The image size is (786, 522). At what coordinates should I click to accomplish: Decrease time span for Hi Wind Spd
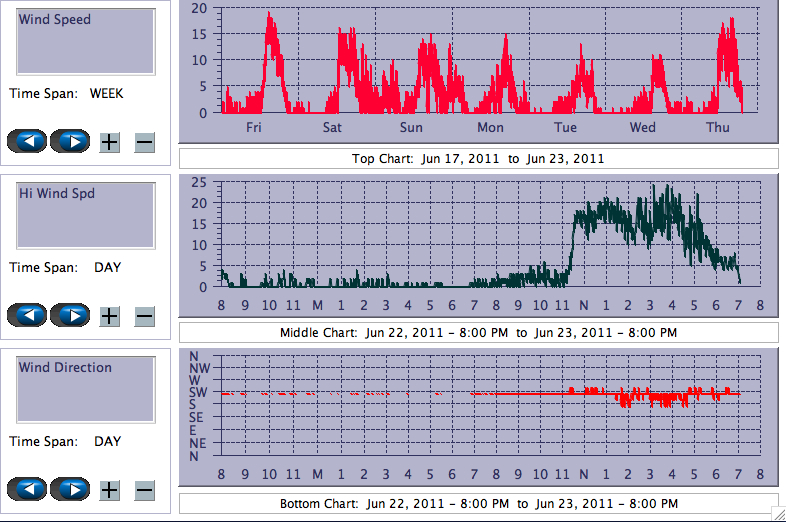(144, 316)
